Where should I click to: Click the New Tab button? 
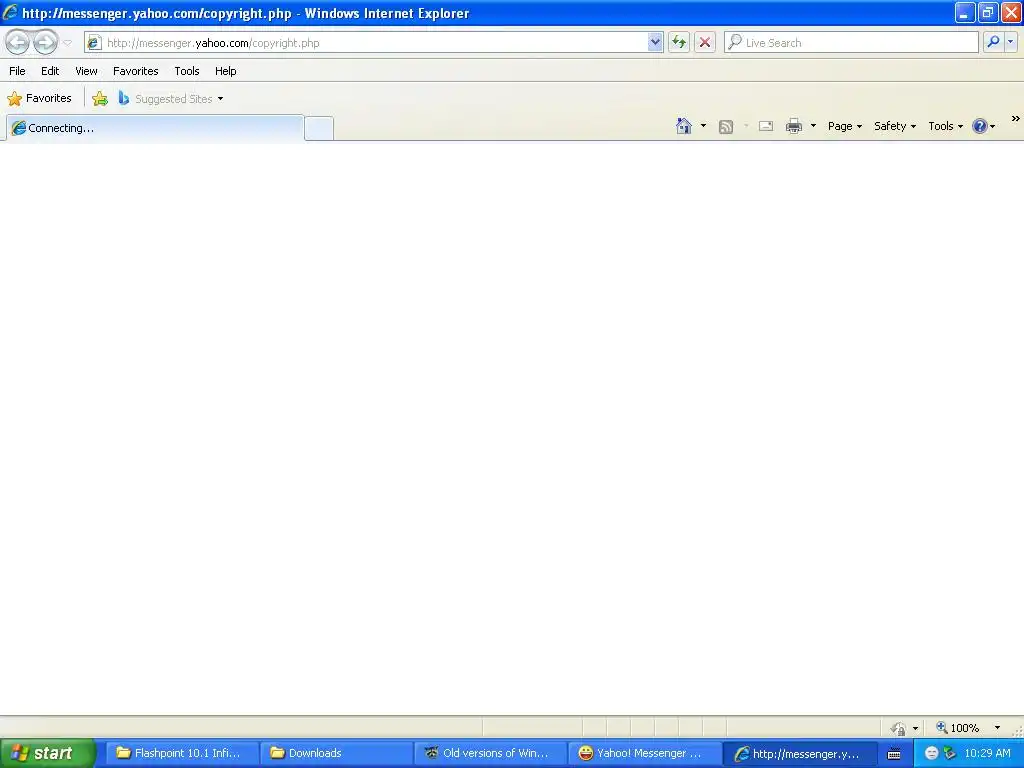tap(319, 128)
